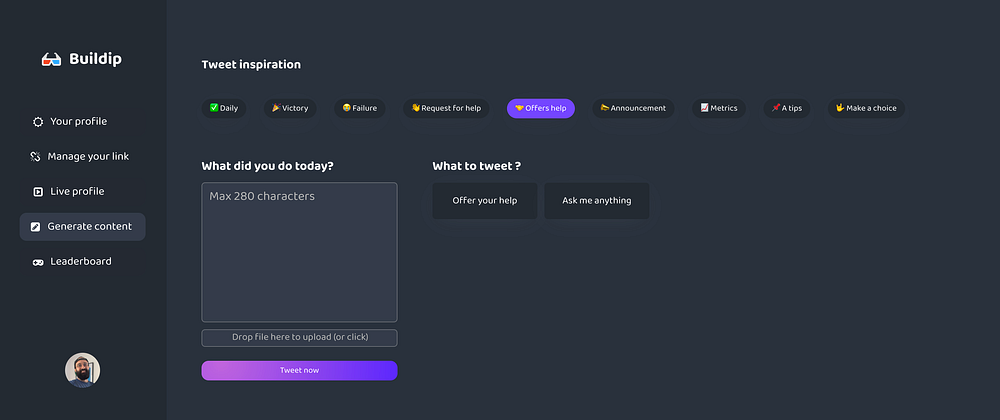
Task: Click the Ask me anything suggestion
Action: (597, 201)
